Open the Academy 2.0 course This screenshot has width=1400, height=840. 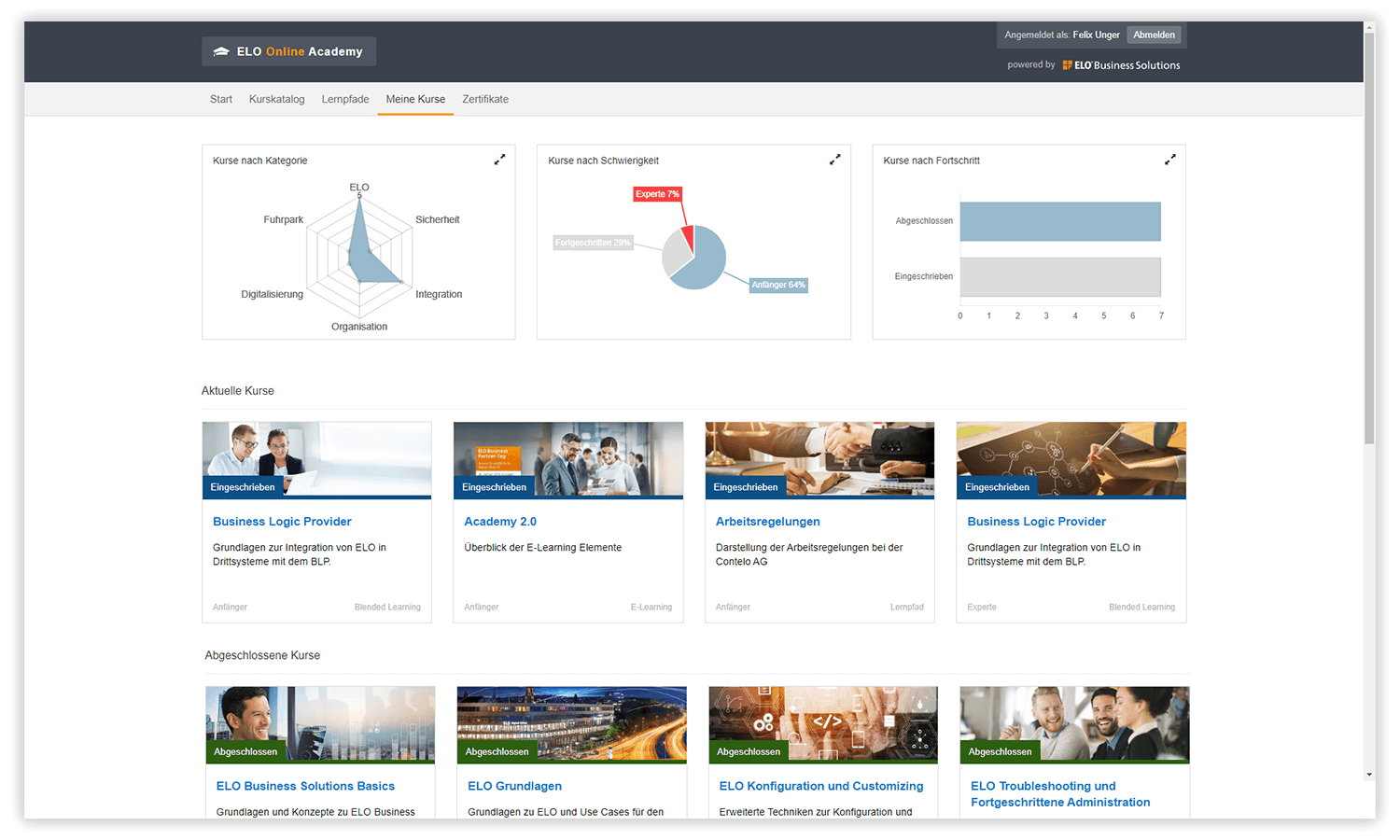coord(500,521)
